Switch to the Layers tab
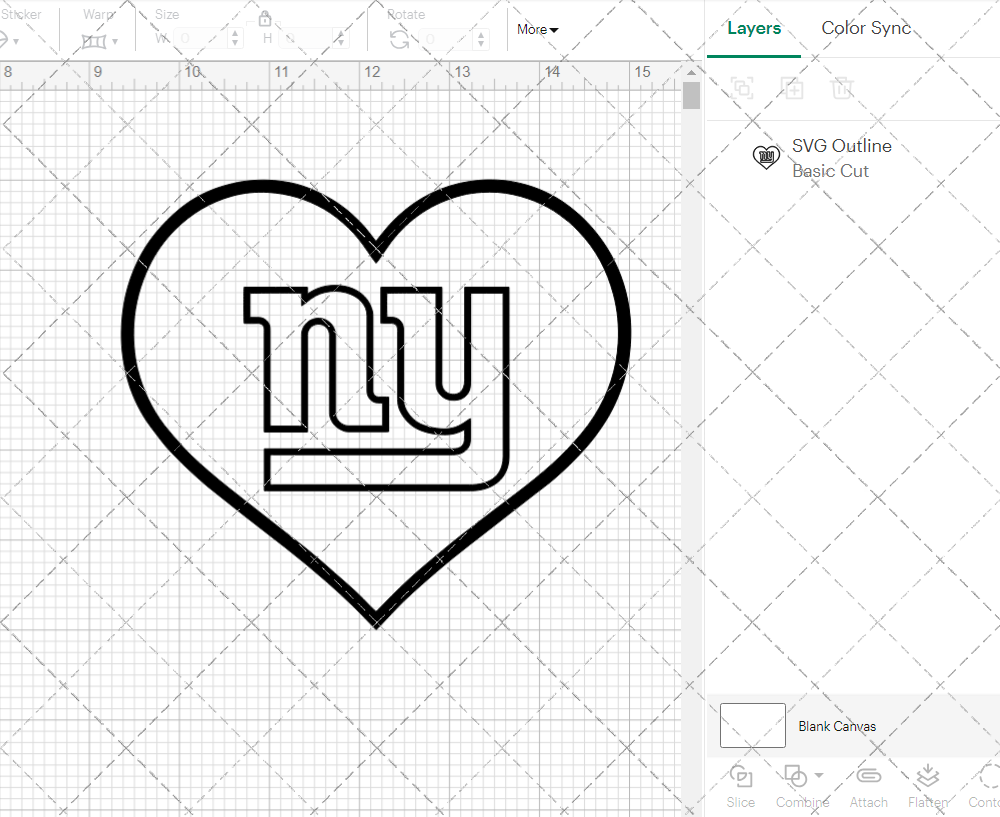Viewport: 1000px width, 817px height. tap(754, 28)
